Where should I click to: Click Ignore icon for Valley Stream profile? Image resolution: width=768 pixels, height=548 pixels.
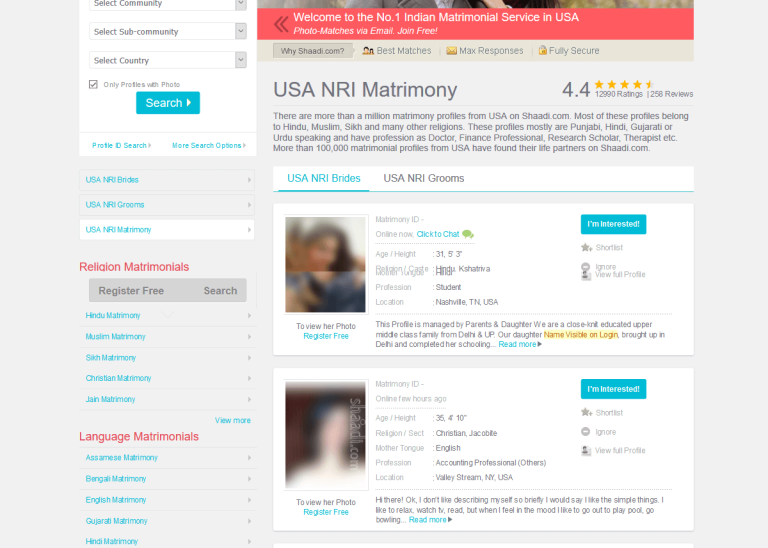(585, 431)
